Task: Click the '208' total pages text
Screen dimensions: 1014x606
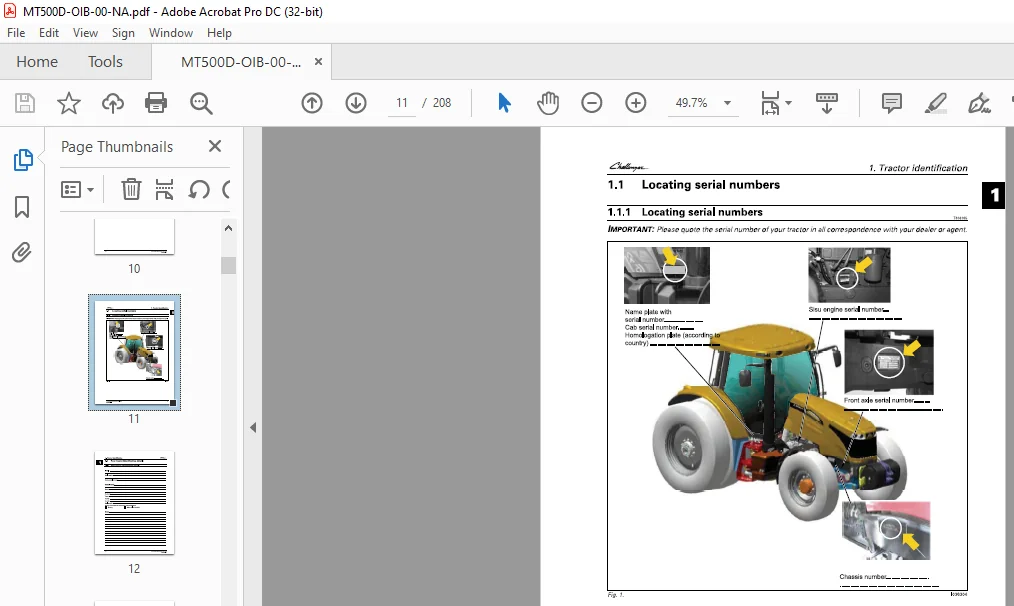Action: (442, 103)
